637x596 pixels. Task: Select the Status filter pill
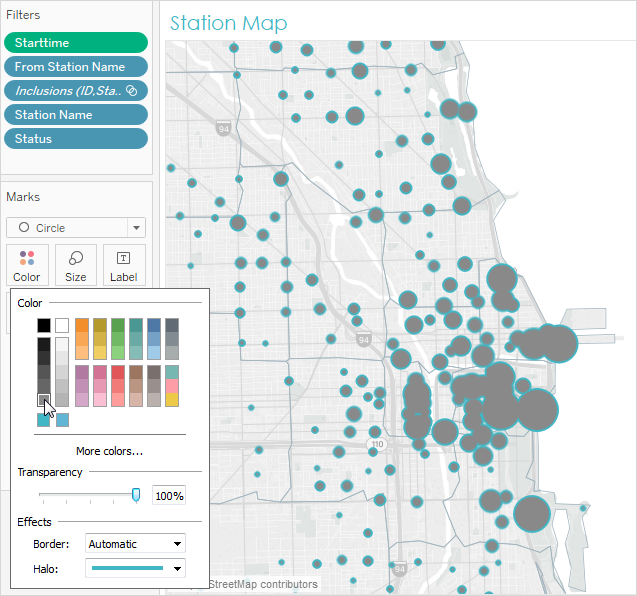[x=76, y=139]
